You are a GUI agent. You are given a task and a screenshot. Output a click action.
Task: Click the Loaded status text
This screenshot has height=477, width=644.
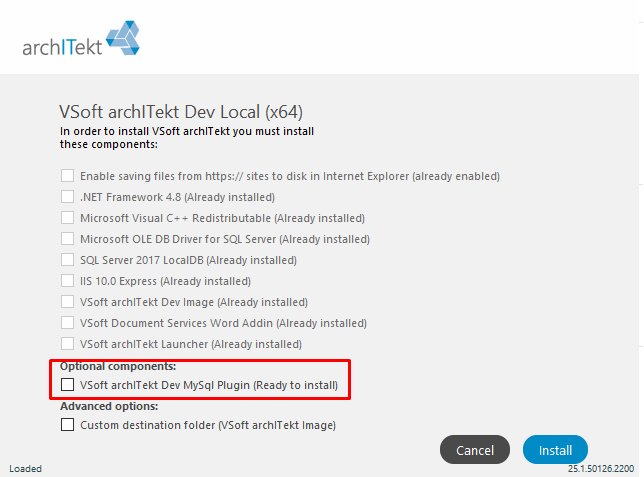pyautogui.click(x=25, y=469)
